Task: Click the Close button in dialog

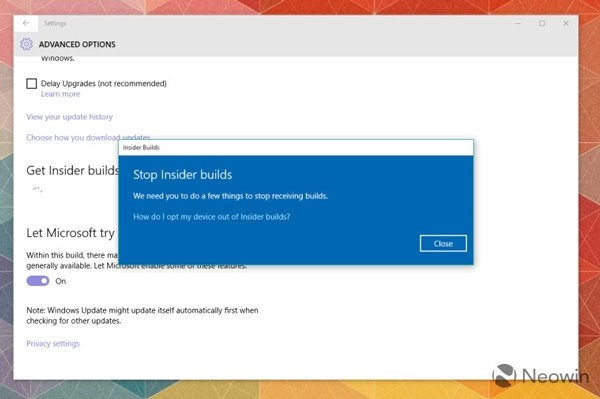Action: pyautogui.click(x=443, y=244)
